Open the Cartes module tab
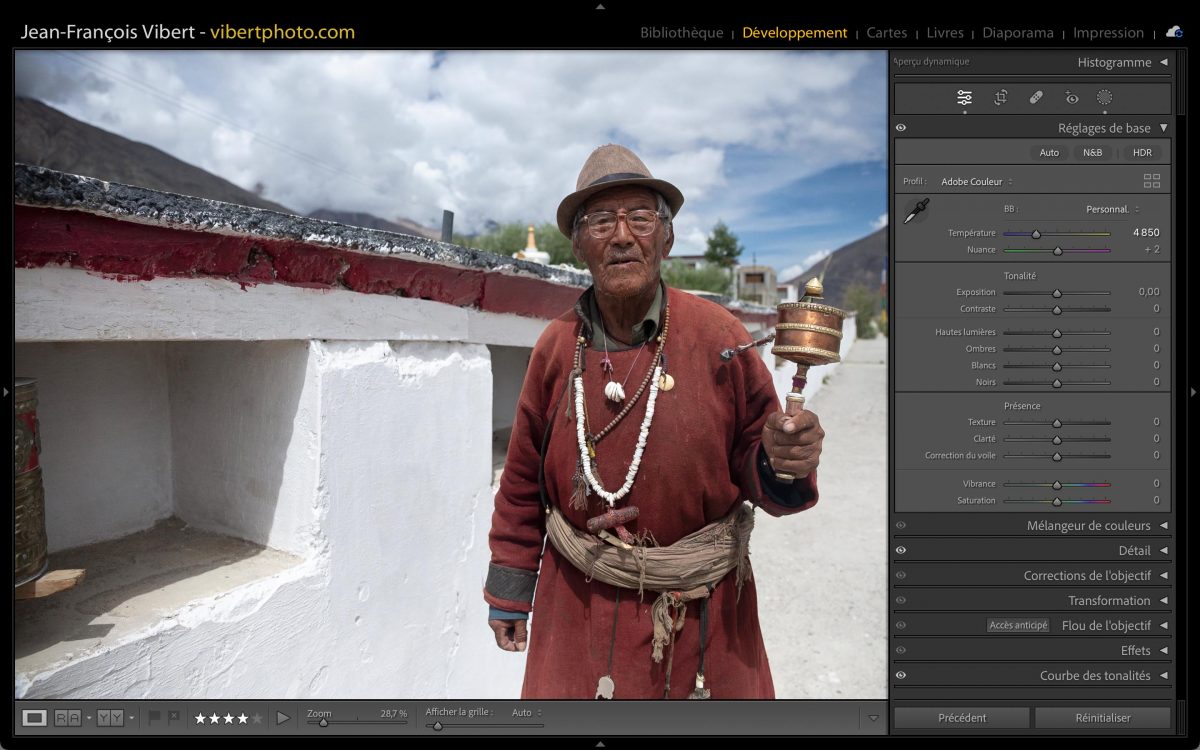The height and width of the screenshot is (750, 1200). pos(886,33)
